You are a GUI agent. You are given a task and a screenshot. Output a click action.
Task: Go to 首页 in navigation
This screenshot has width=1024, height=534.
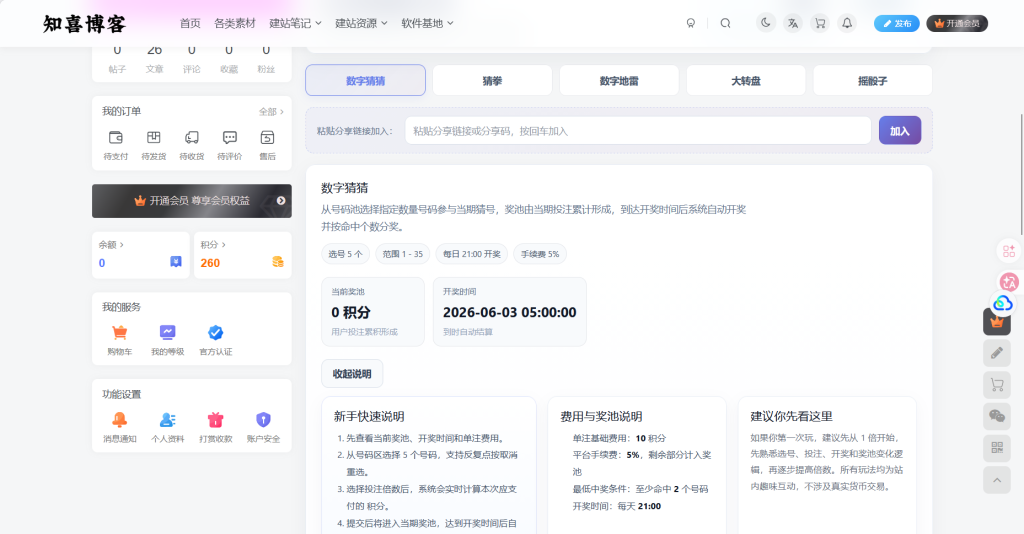pyautogui.click(x=190, y=24)
